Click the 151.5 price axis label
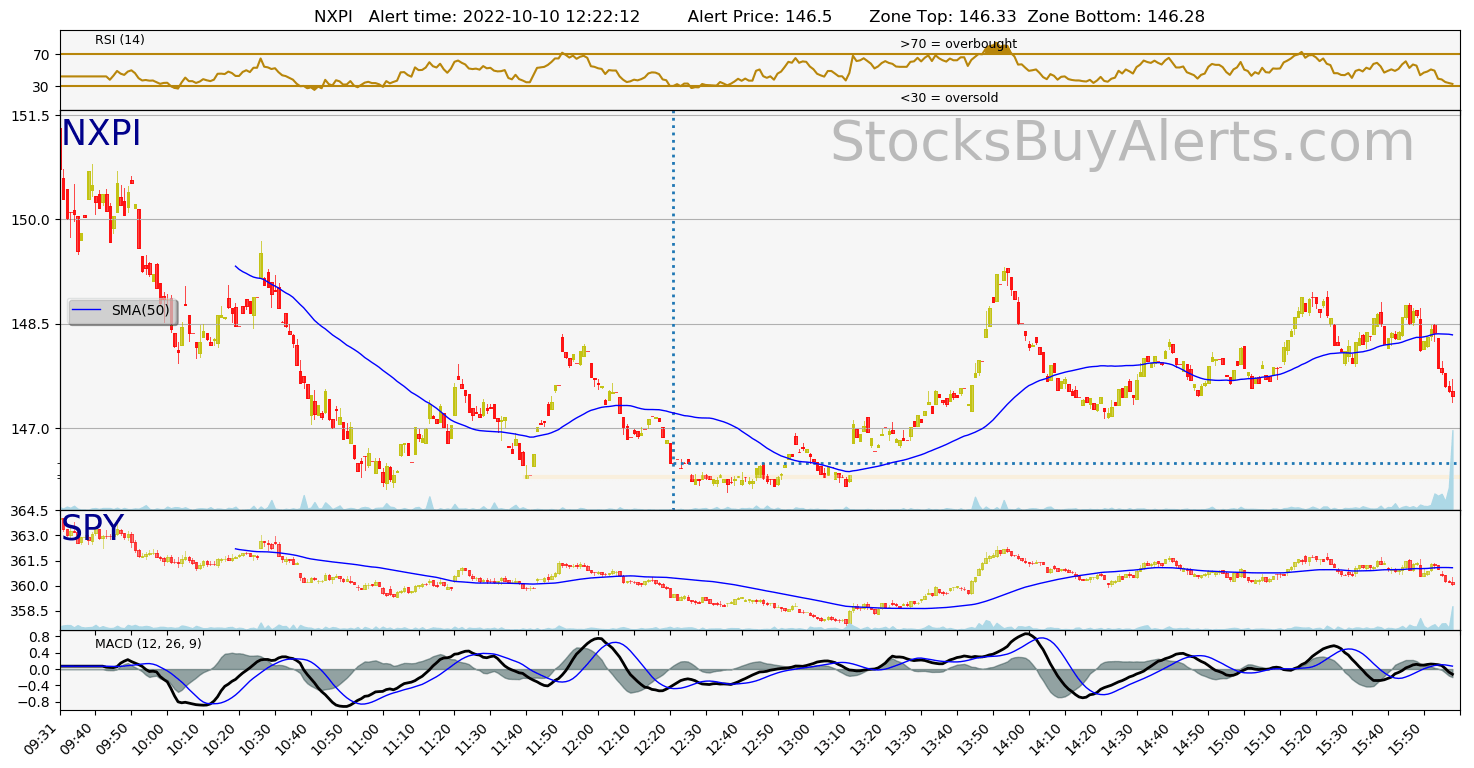This screenshot has width=1474, height=768. pyautogui.click(x=31, y=116)
